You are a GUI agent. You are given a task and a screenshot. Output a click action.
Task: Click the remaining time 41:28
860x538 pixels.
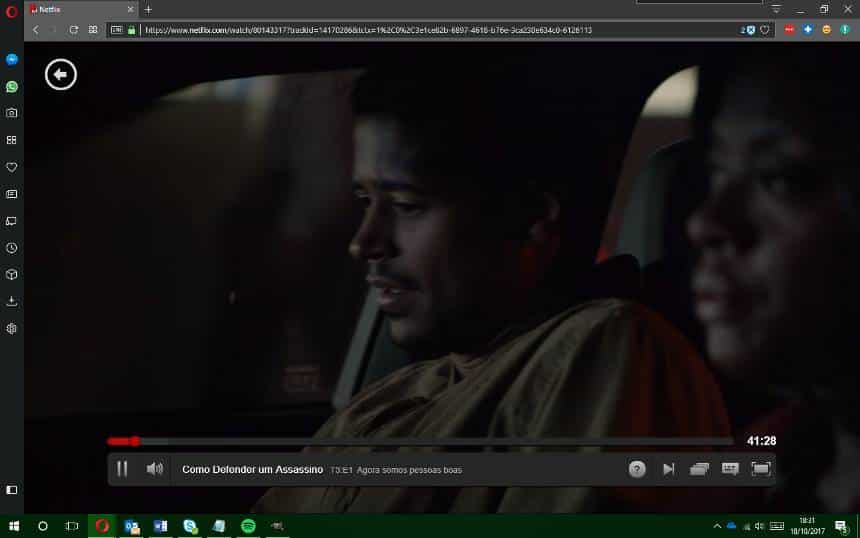click(761, 441)
